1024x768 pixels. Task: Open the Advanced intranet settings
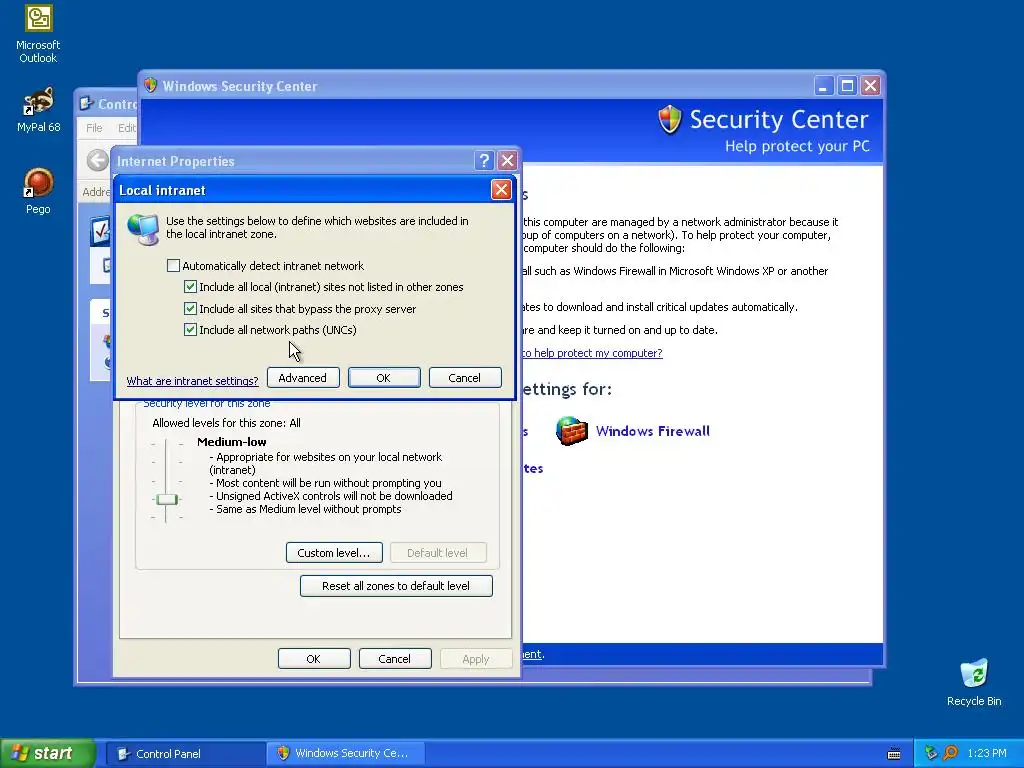(x=303, y=377)
